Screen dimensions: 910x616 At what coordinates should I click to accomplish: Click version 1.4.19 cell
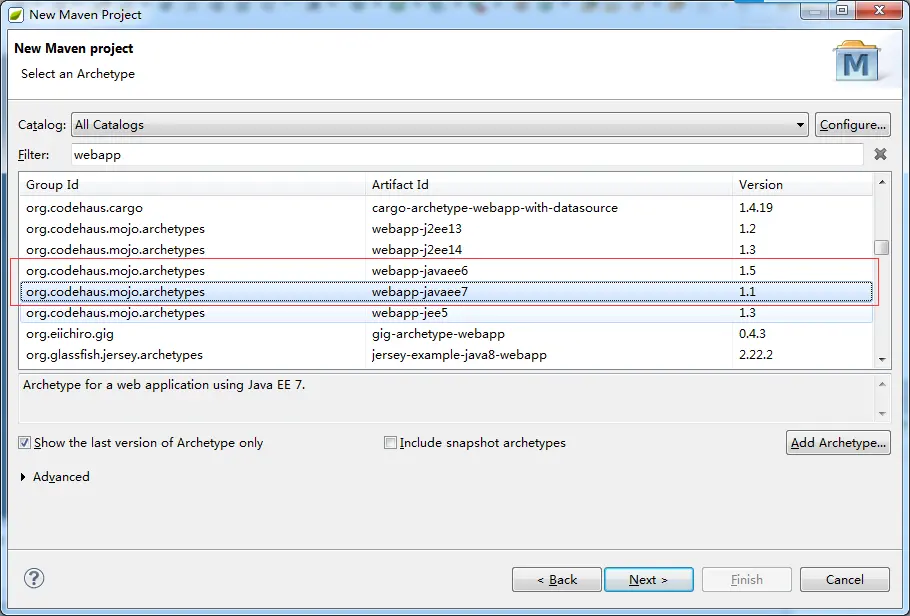[x=756, y=207]
